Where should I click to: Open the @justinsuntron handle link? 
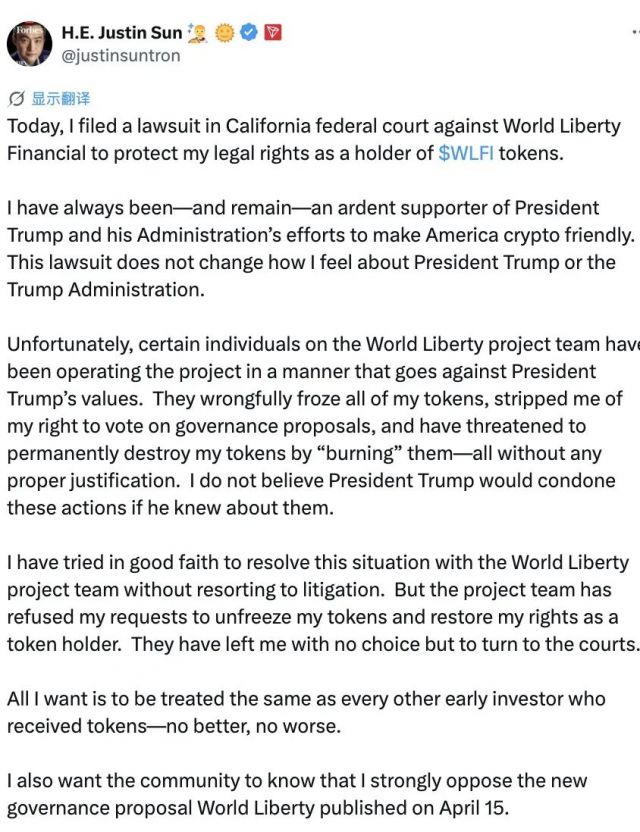click(121, 56)
